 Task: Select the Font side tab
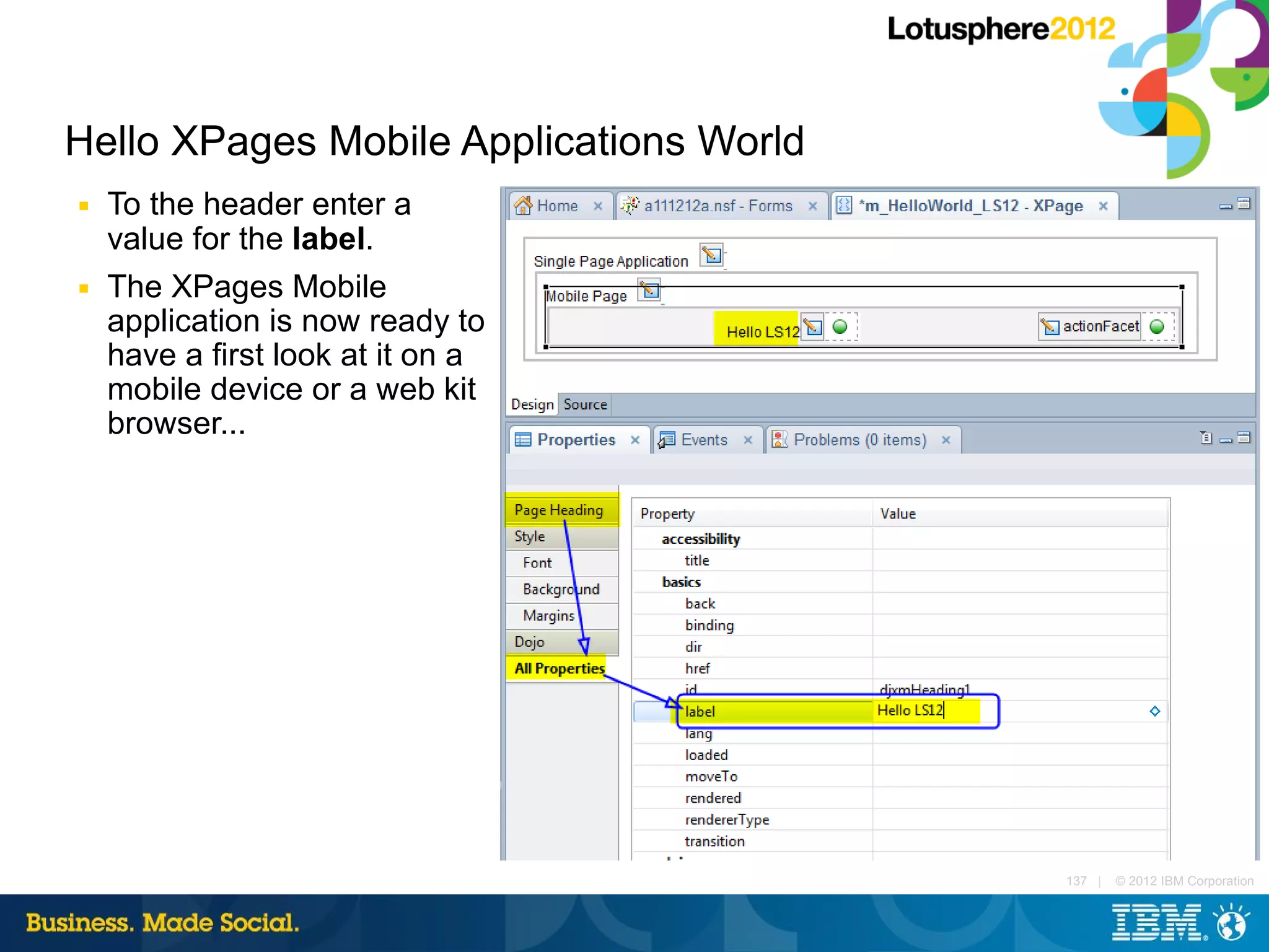coord(562,562)
